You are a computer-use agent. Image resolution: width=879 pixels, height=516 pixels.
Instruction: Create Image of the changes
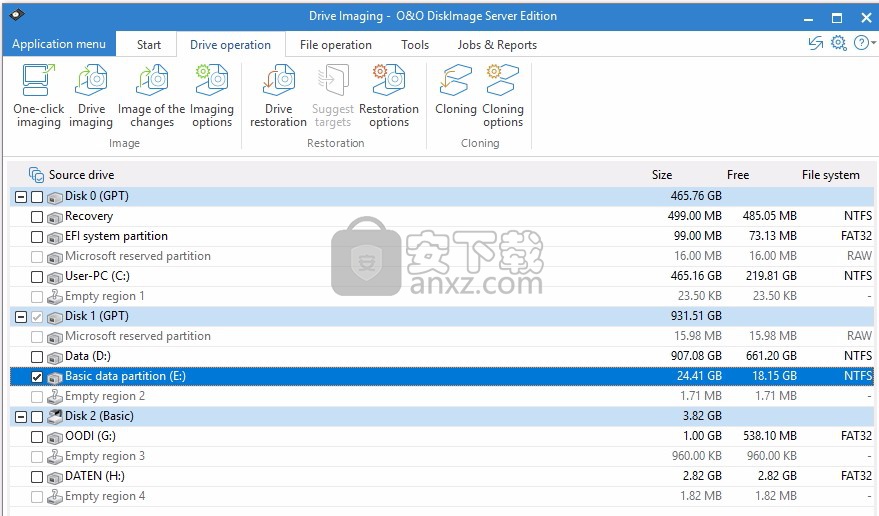pos(151,95)
